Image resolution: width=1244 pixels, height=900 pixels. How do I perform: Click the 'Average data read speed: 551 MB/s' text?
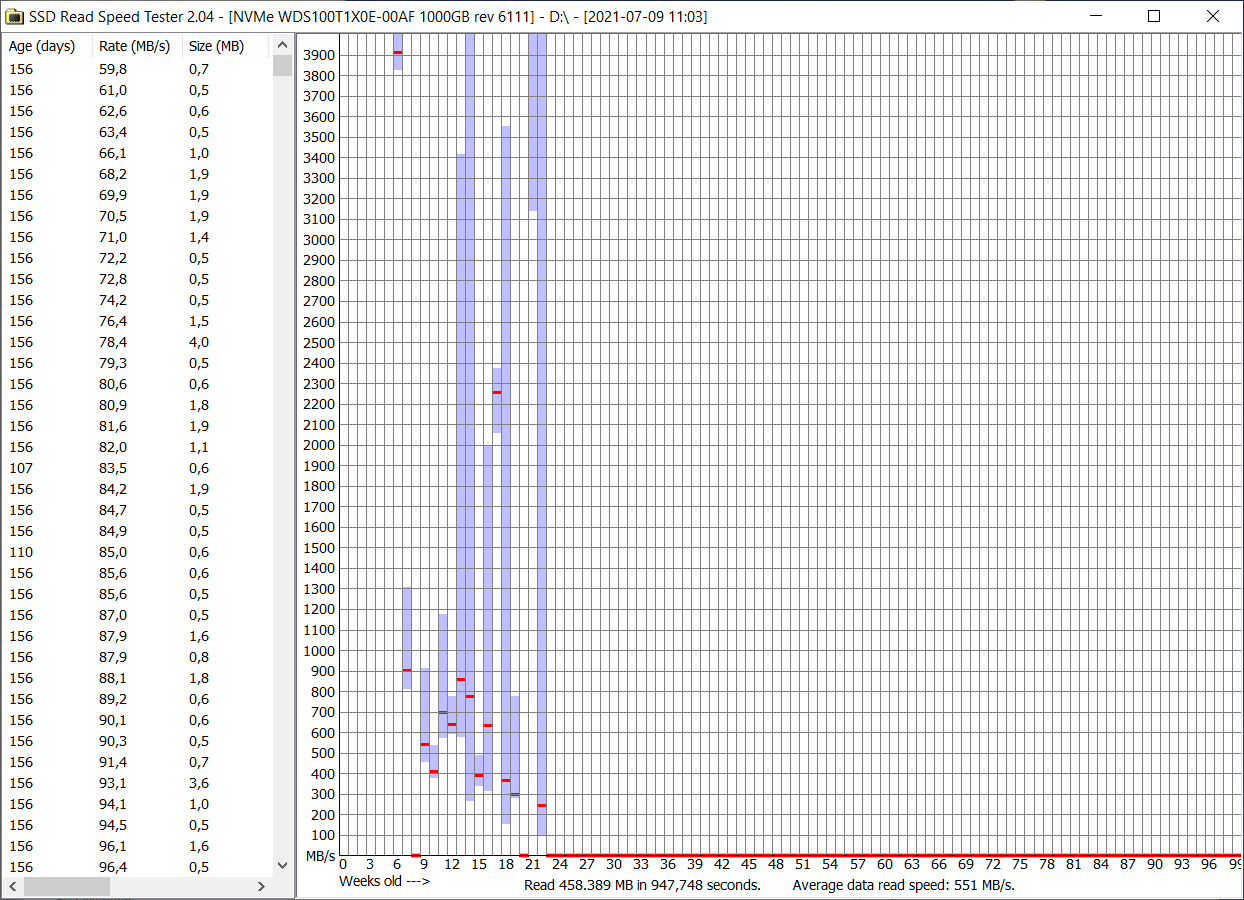pyautogui.click(x=904, y=885)
